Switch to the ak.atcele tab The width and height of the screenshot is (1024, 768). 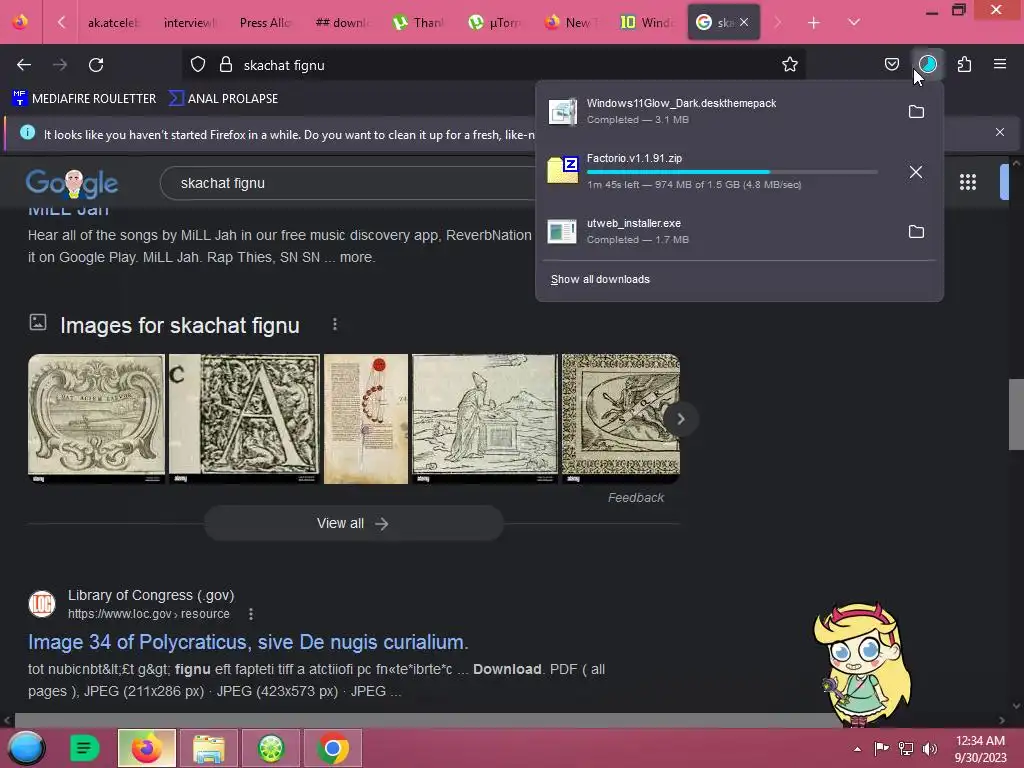point(112,23)
